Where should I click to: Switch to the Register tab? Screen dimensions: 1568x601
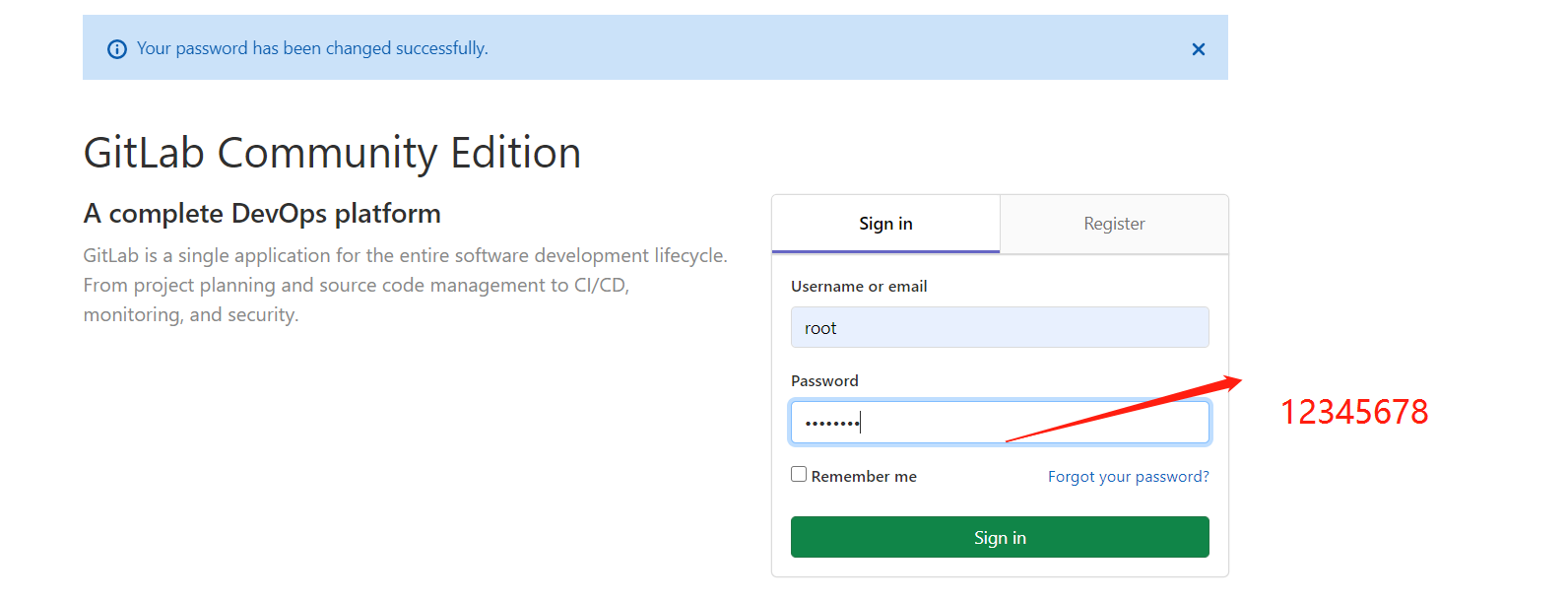[x=1114, y=224]
